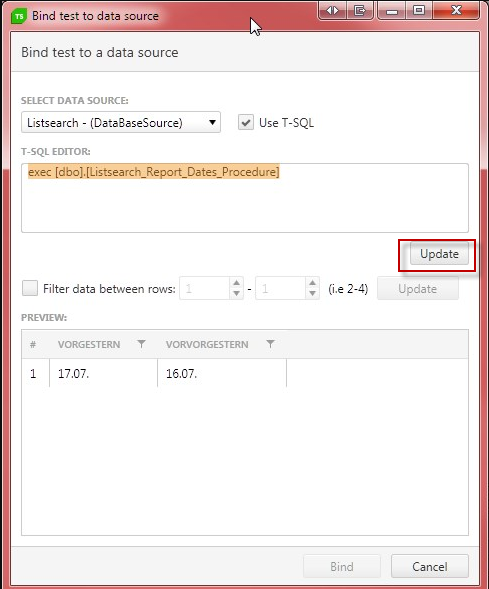Click the green TS application icon

(x=19, y=16)
